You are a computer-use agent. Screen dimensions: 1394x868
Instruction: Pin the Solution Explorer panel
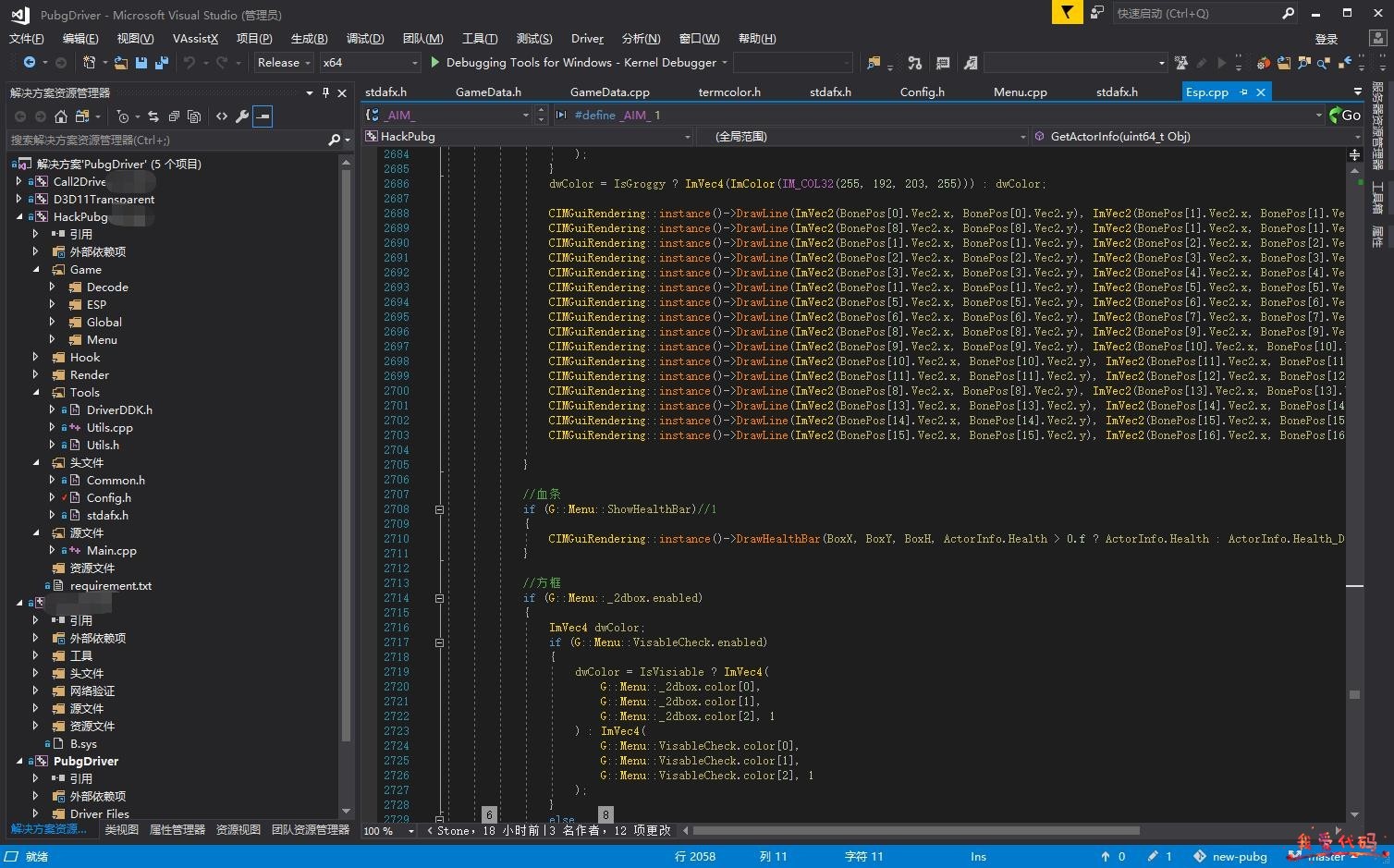(x=325, y=92)
